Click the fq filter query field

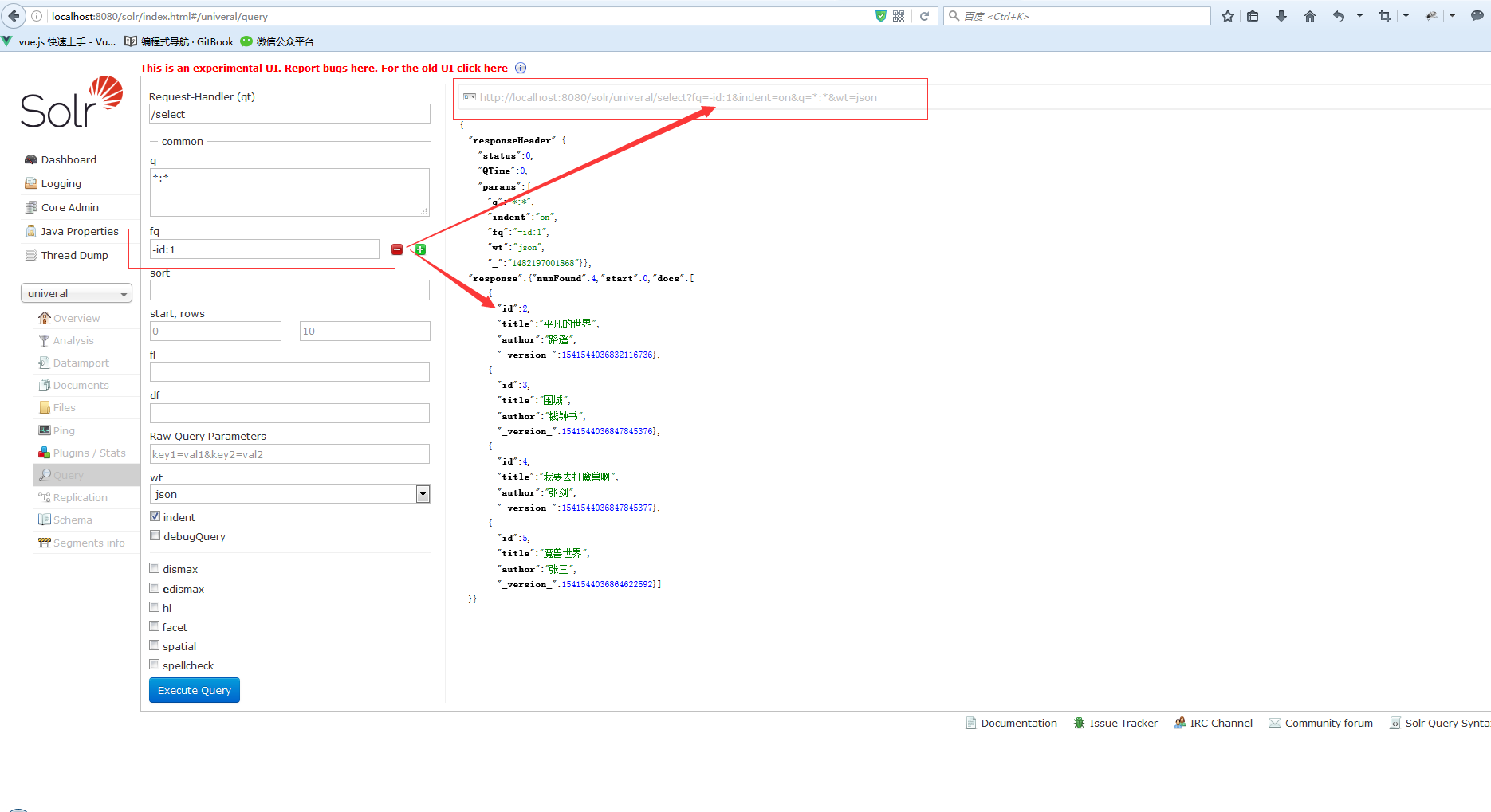[265, 249]
